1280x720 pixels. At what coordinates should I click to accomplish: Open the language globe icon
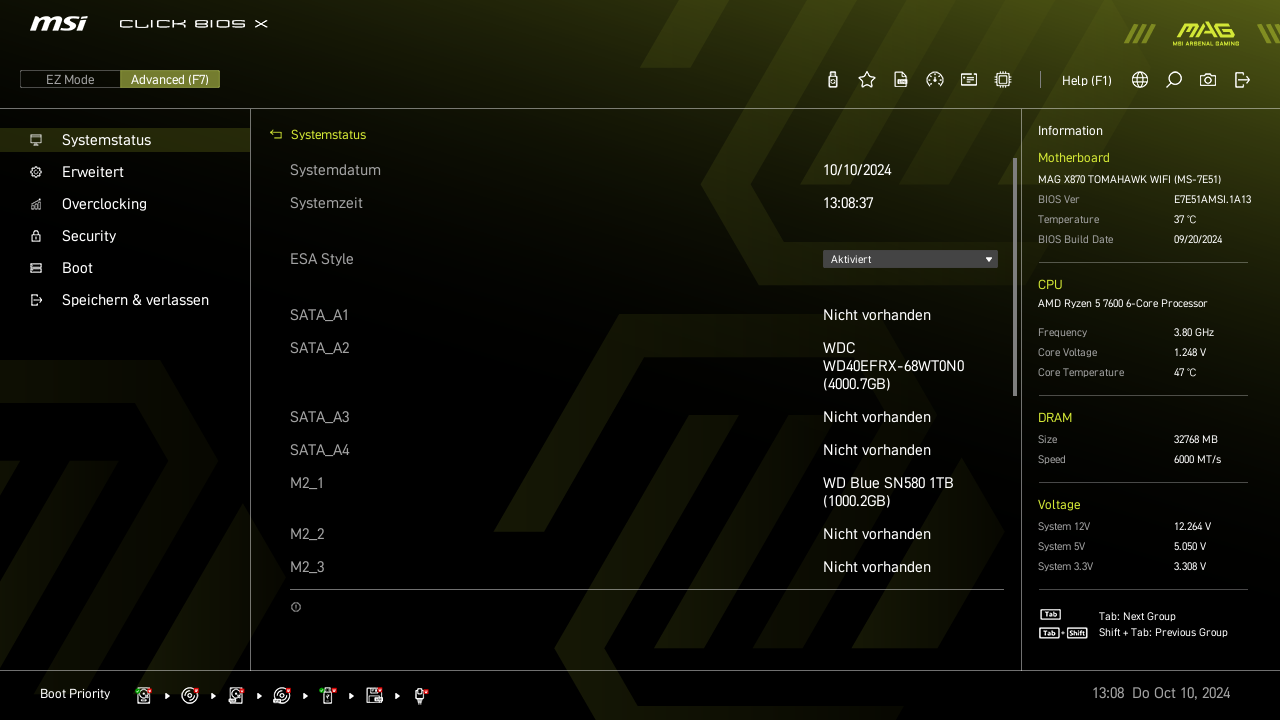point(1140,80)
